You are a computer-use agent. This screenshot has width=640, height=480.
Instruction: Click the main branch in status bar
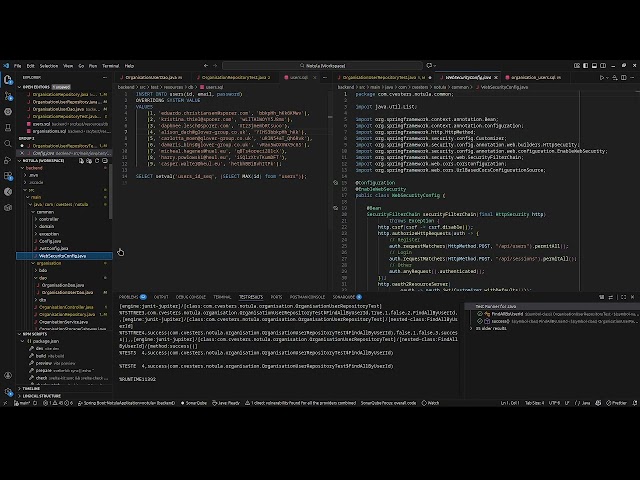(24, 403)
